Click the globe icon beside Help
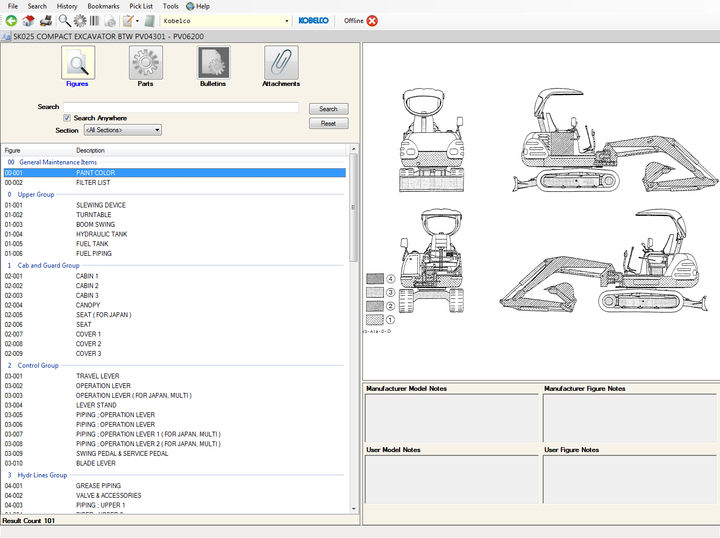This screenshot has height=538, width=720. 190,6
